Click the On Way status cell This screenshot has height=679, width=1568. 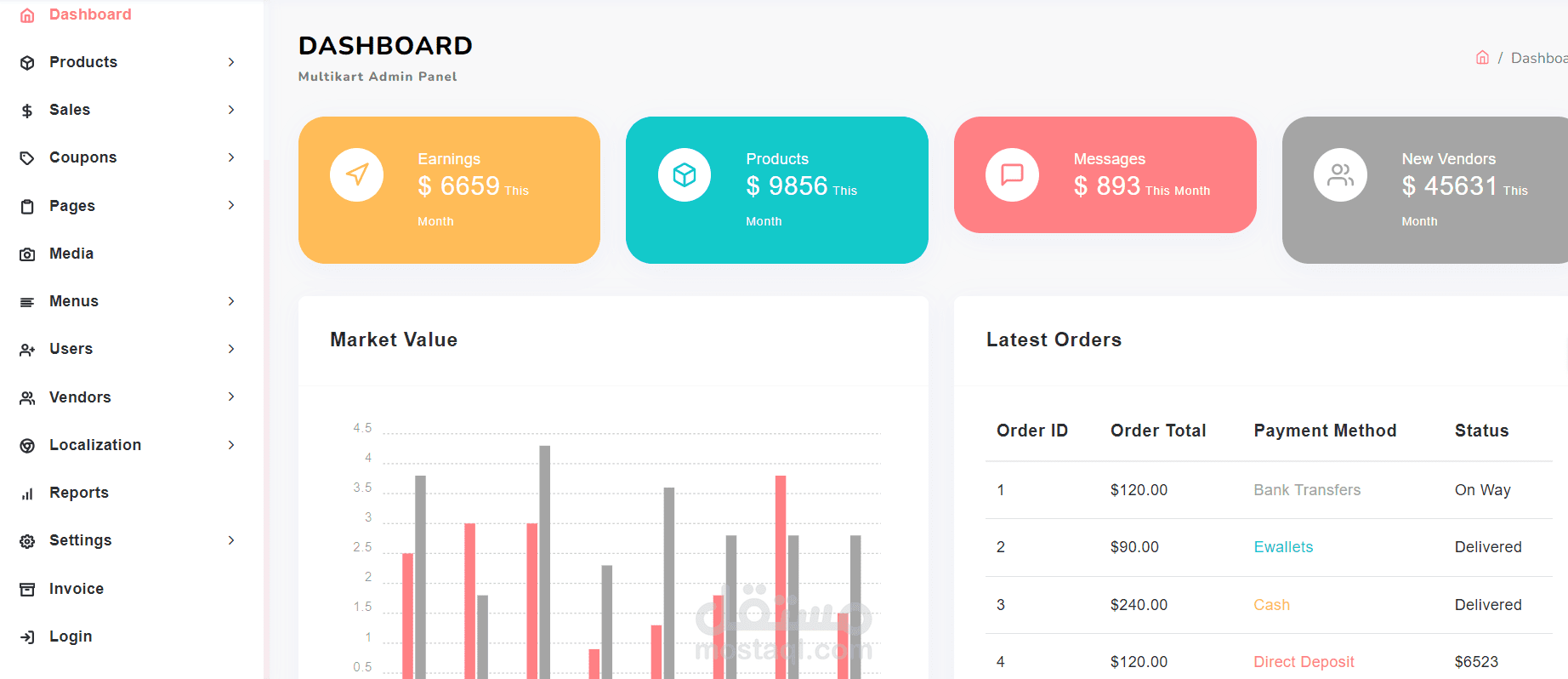pyautogui.click(x=1482, y=490)
